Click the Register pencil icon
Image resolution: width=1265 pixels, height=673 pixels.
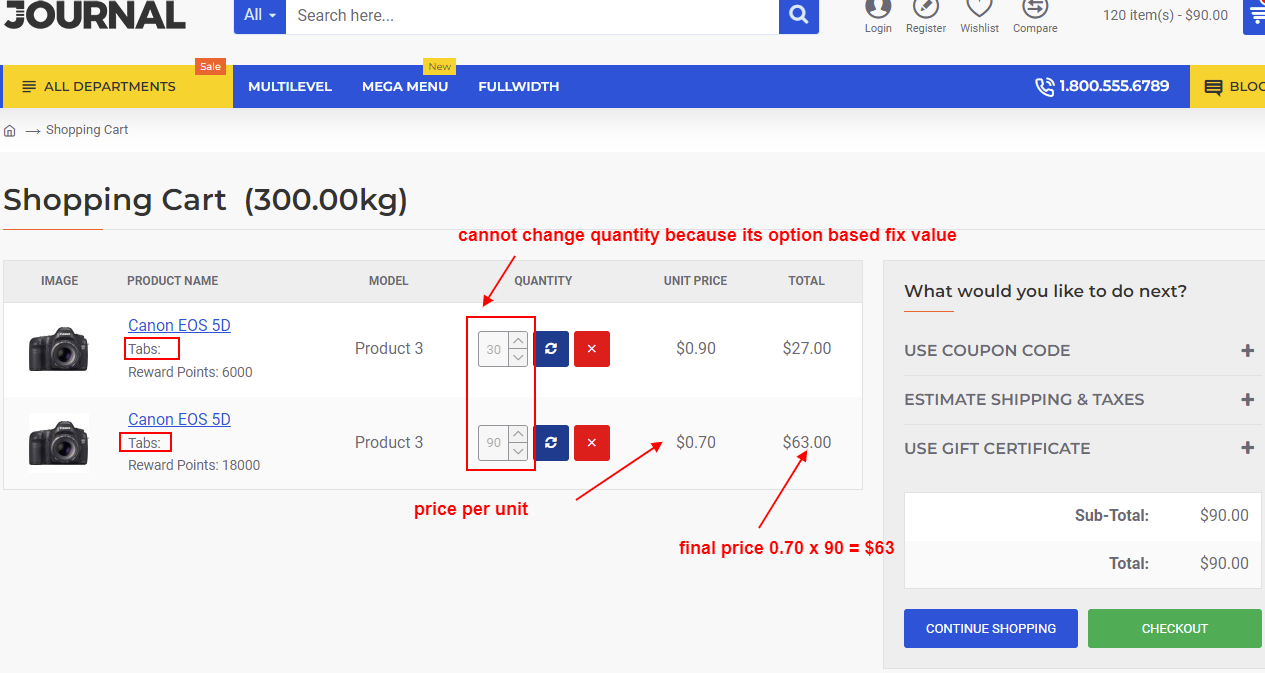pos(926,9)
